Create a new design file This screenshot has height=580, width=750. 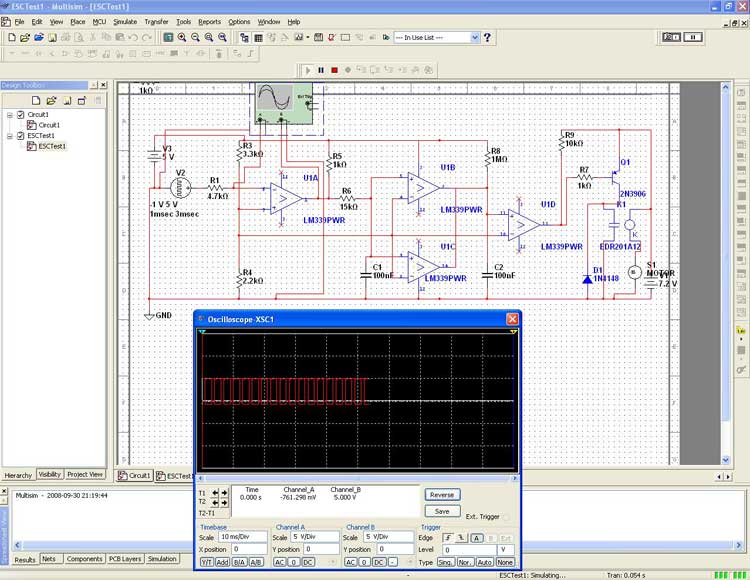tap(12, 37)
